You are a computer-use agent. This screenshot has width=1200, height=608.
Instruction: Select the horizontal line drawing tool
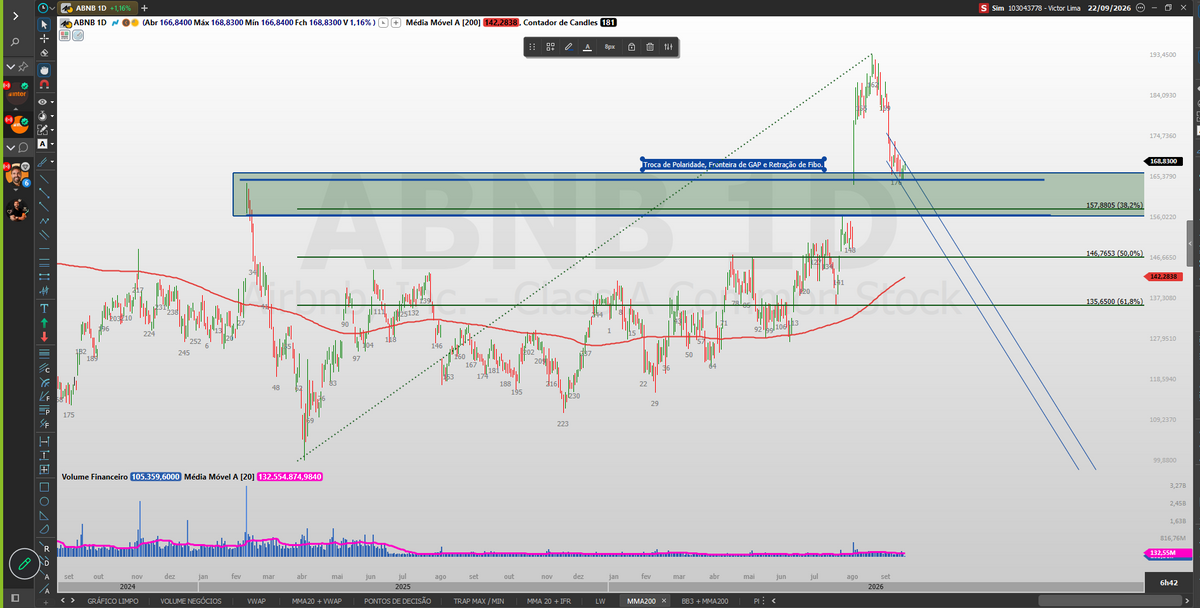pos(44,249)
